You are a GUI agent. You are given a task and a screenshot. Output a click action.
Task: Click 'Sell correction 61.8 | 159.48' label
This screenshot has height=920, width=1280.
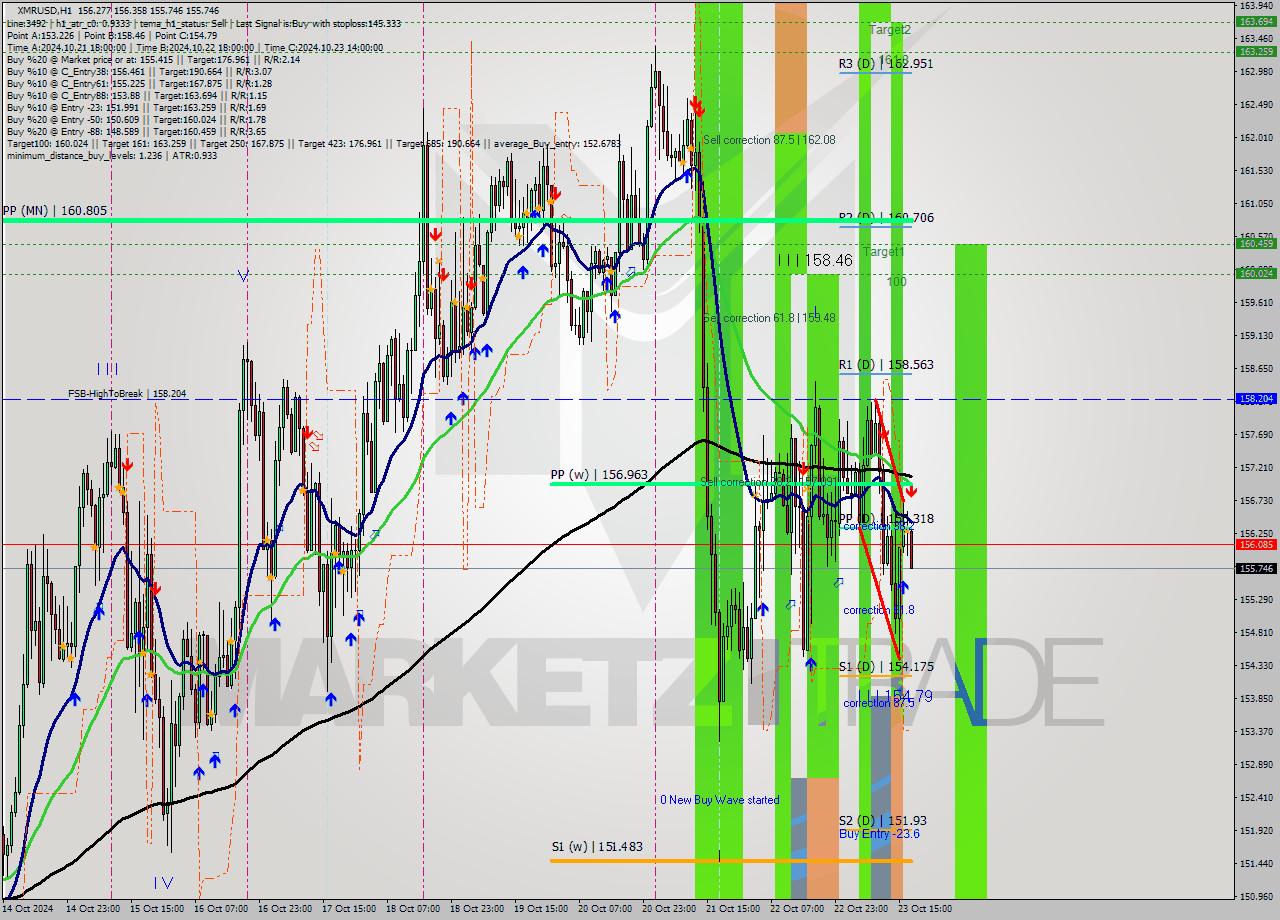click(769, 318)
